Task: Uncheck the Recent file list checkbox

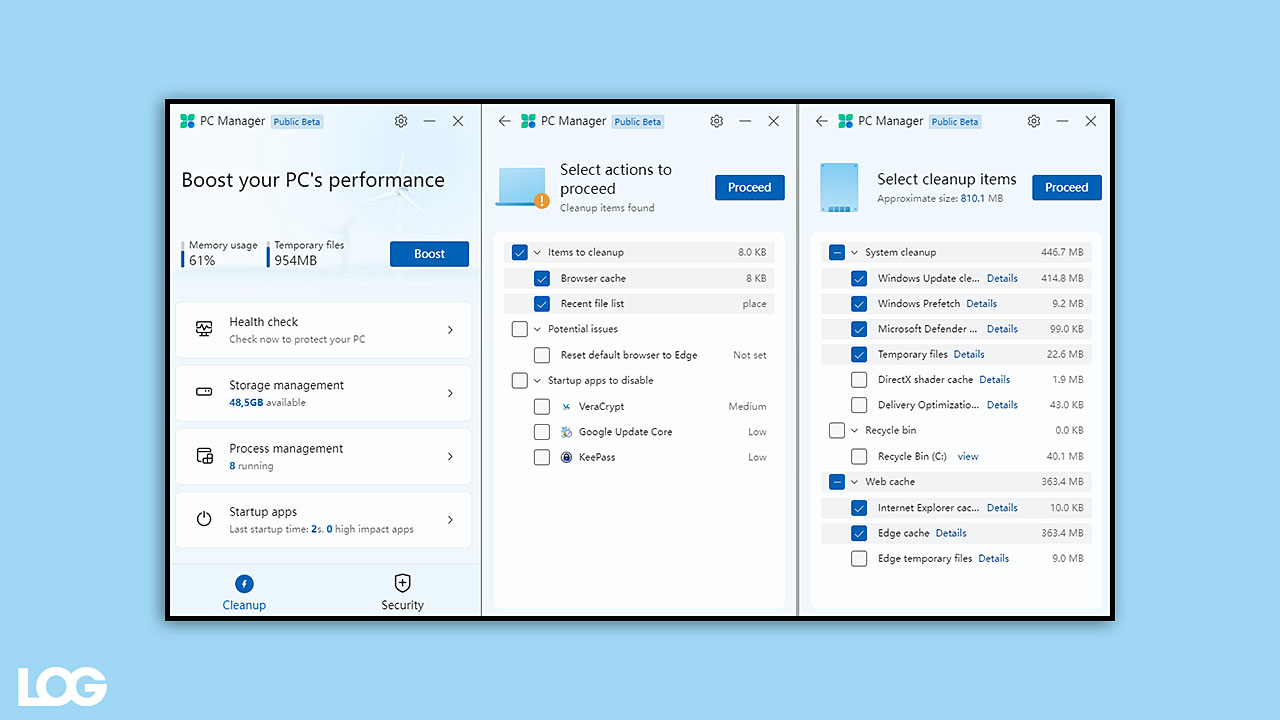Action: point(542,304)
